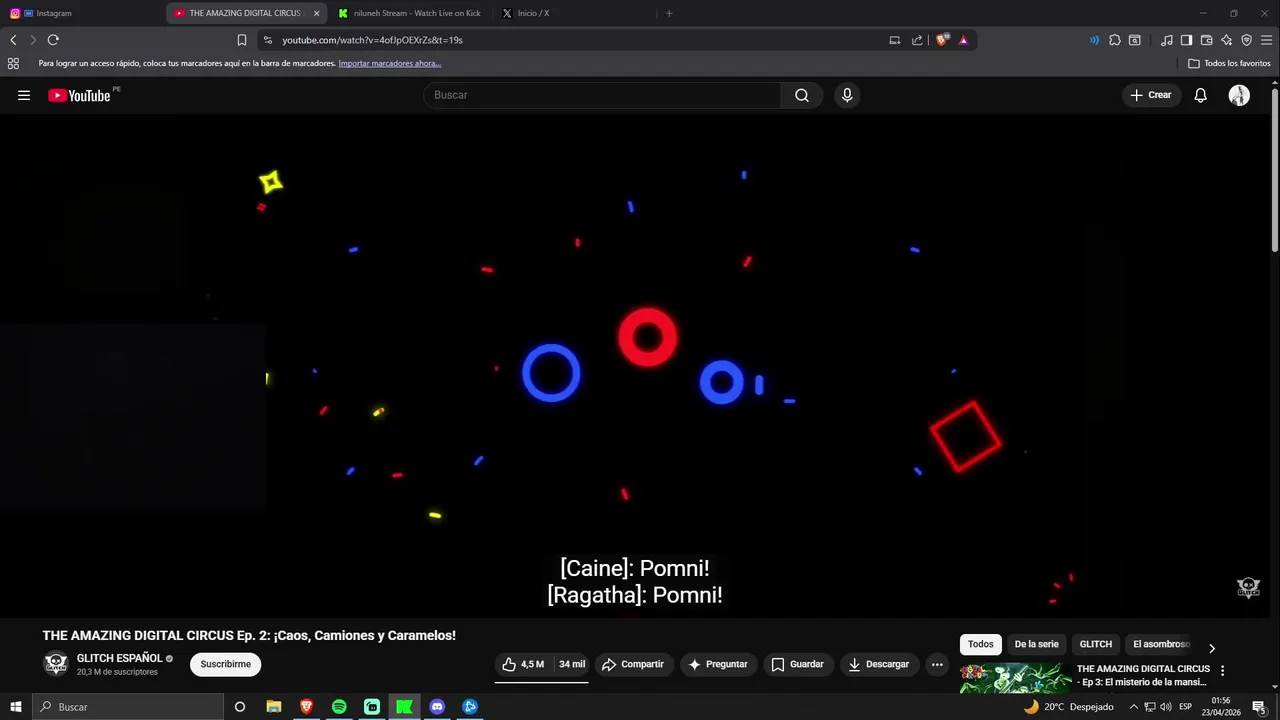
Task: Go back to the previous page
Action: 13,40
